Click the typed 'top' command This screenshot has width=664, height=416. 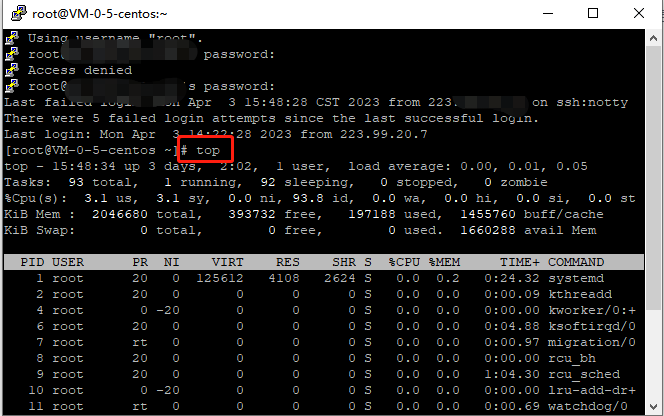click(208, 150)
